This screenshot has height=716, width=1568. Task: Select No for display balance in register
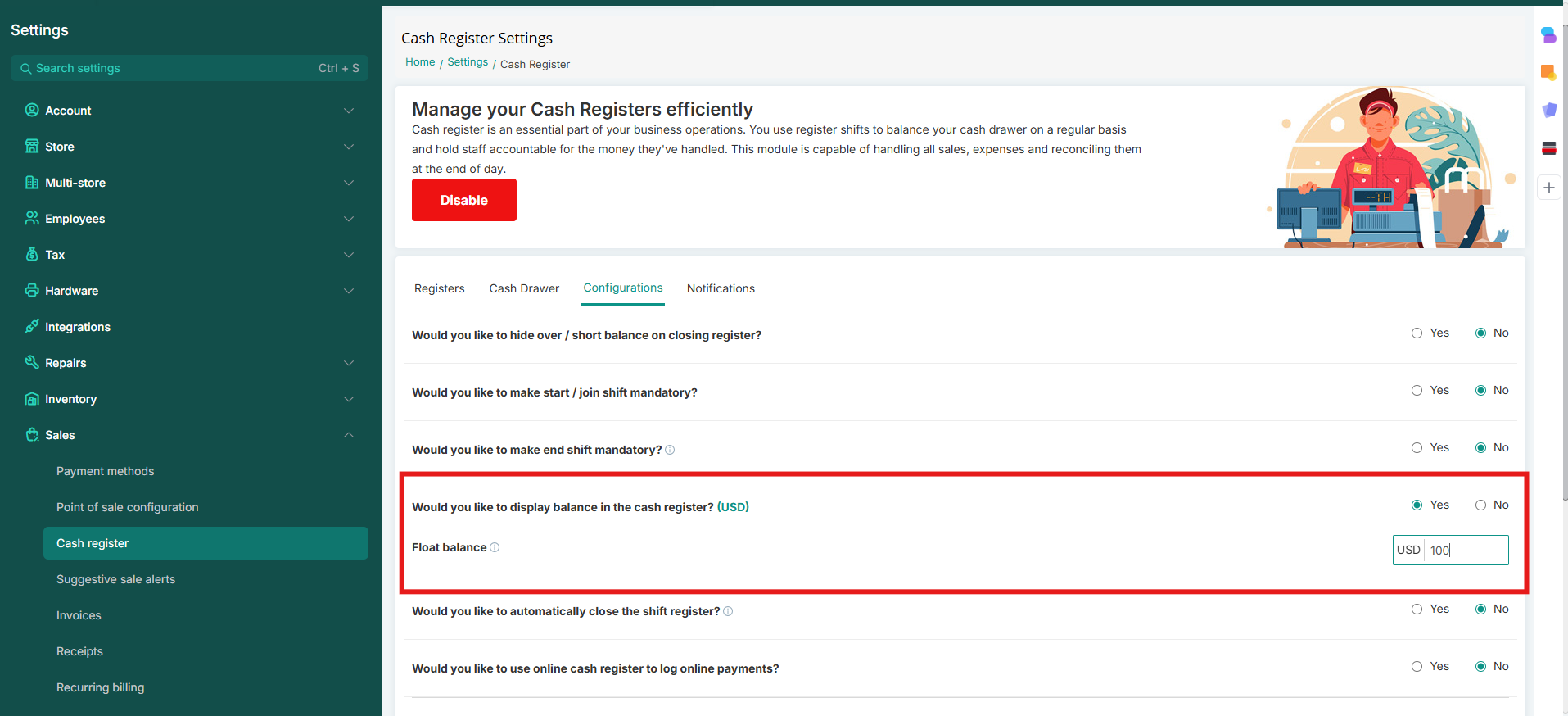coord(1480,505)
